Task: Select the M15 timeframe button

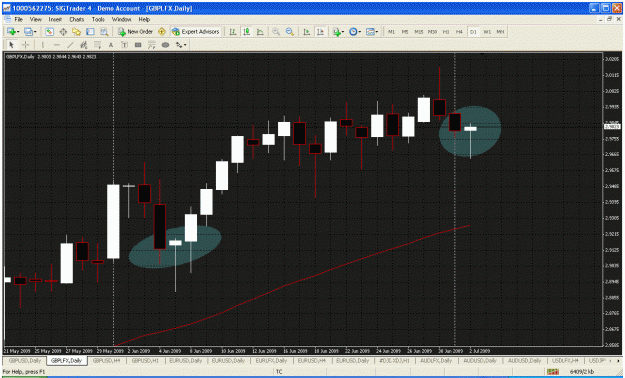Action: tap(419, 32)
